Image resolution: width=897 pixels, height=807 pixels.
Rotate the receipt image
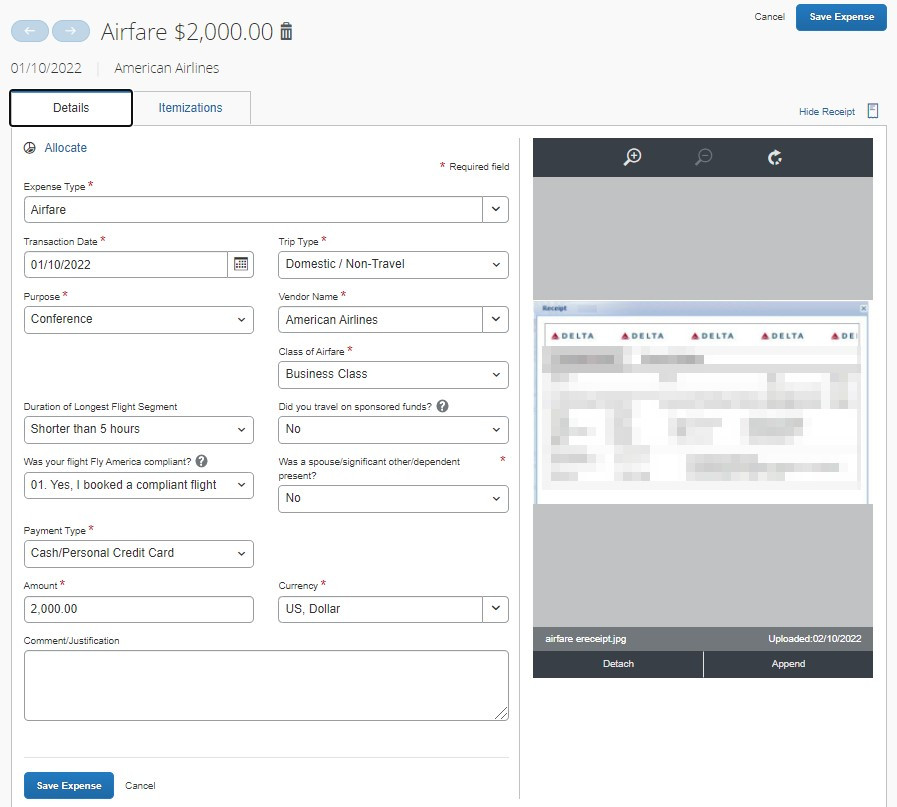tap(774, 157)
